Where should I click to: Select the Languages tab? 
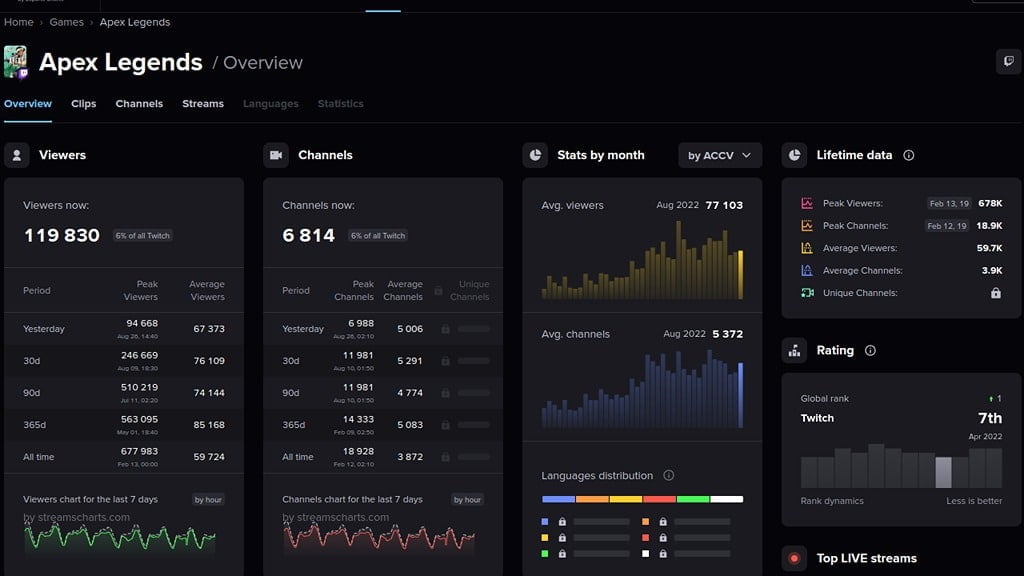[270, 104]
